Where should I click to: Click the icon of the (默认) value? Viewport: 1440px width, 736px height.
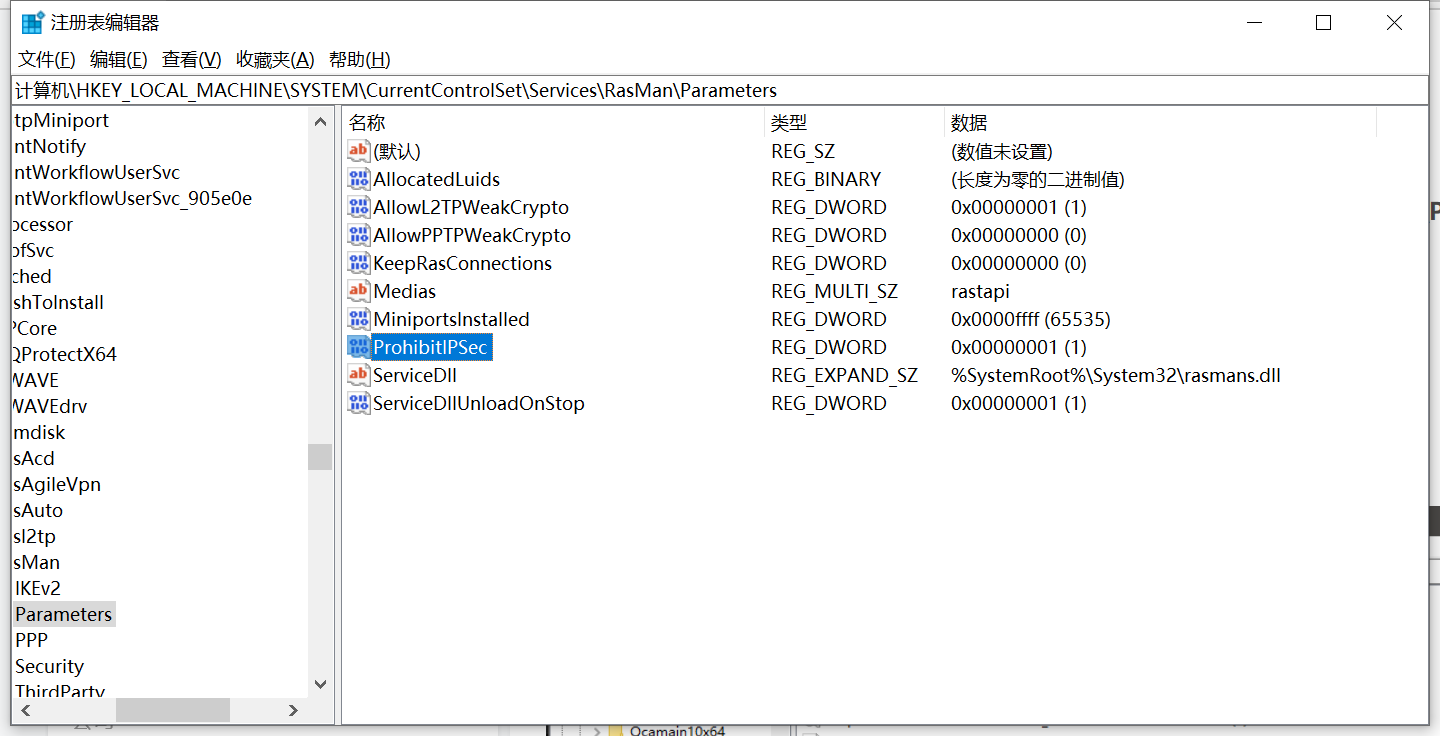tap(359, 151)
